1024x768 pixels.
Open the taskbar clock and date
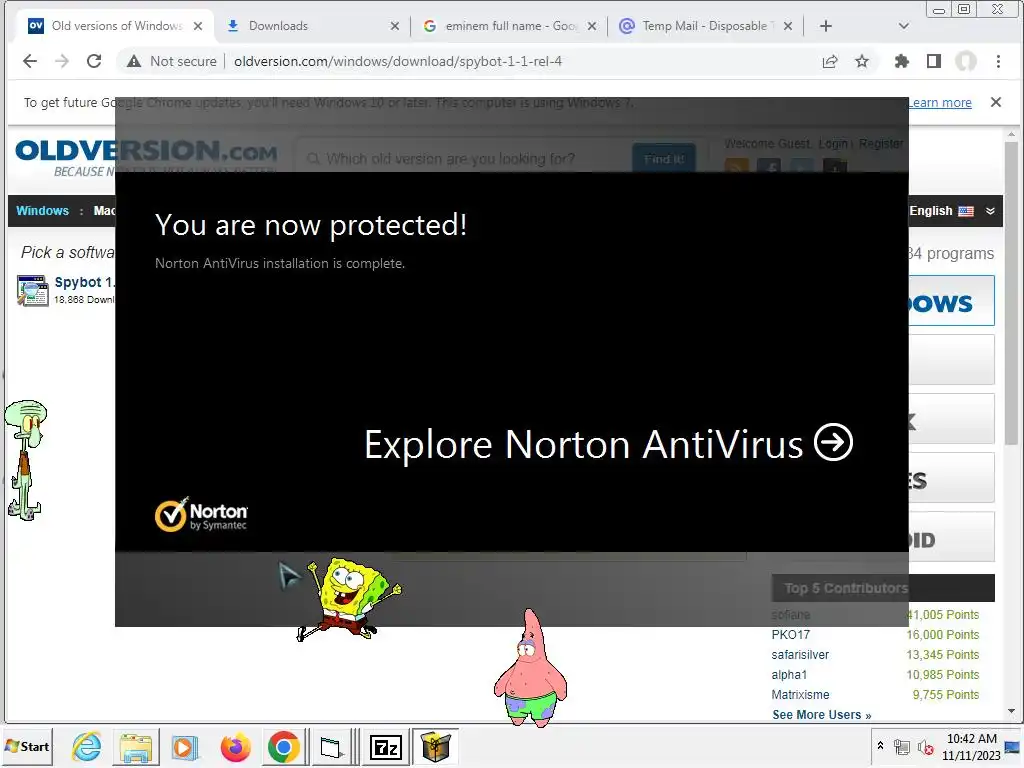pyautogui.click(x=971, y=746)
